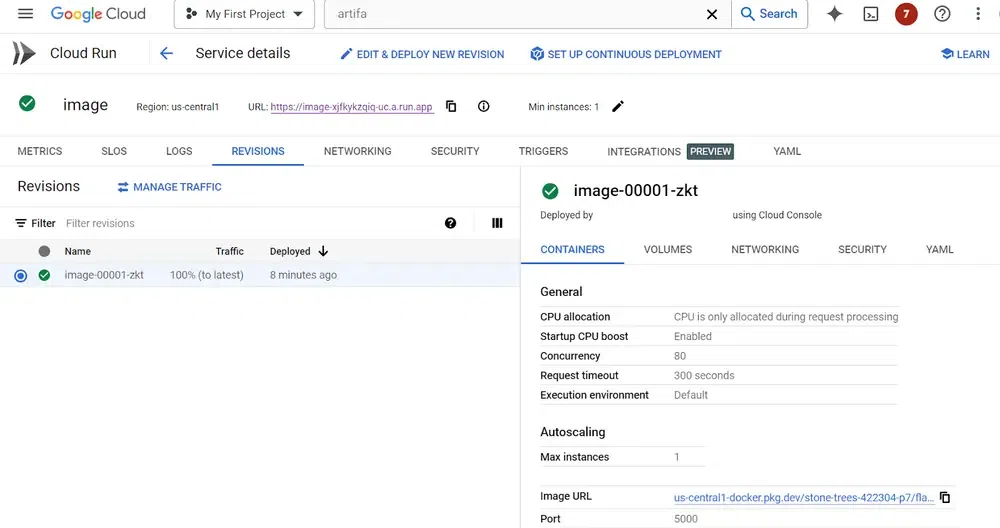Click Edit & Deploy New Revision

point(422,54)
